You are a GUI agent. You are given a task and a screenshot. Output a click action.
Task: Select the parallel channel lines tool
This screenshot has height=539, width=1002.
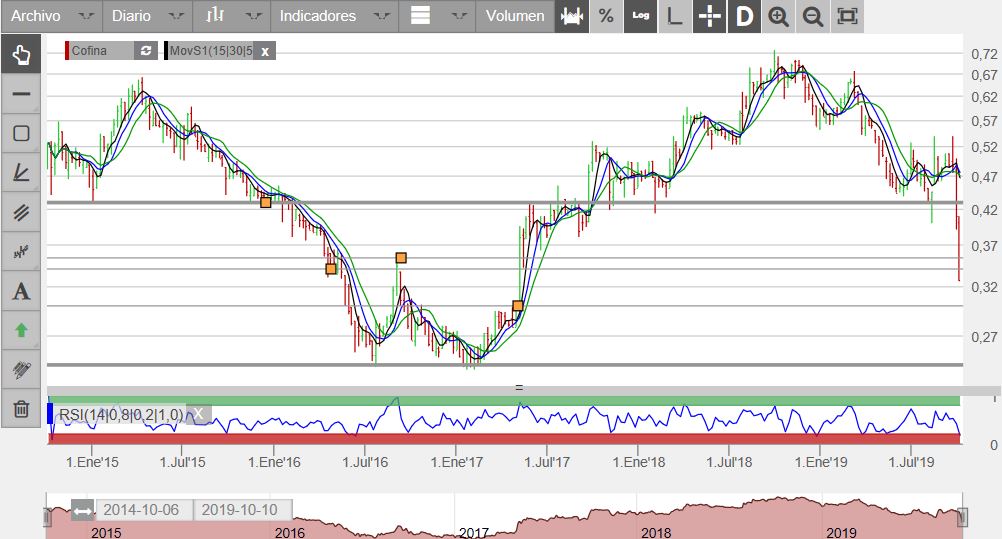(x=21, y=212)
